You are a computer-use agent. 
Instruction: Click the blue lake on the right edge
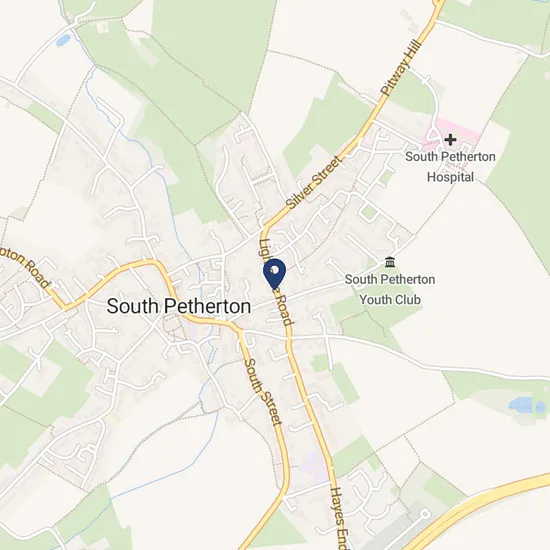click(527, 405)
